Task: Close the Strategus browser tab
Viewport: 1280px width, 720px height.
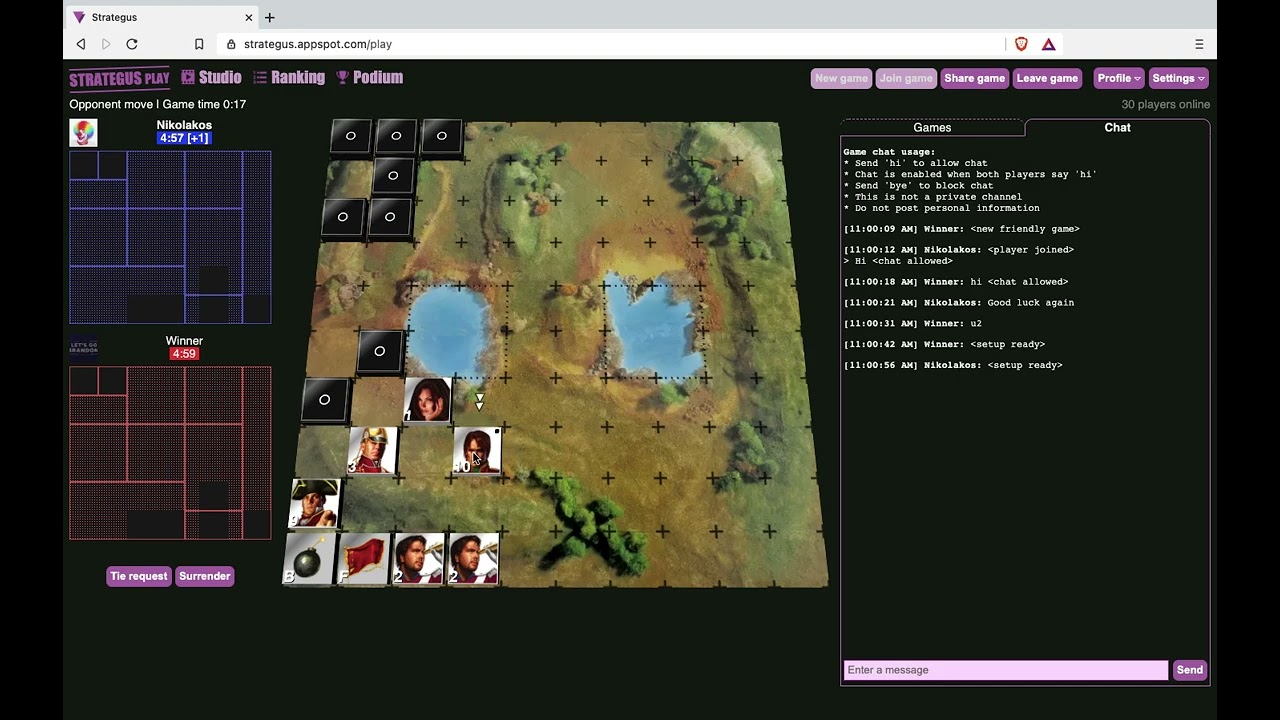Action: 249,17
